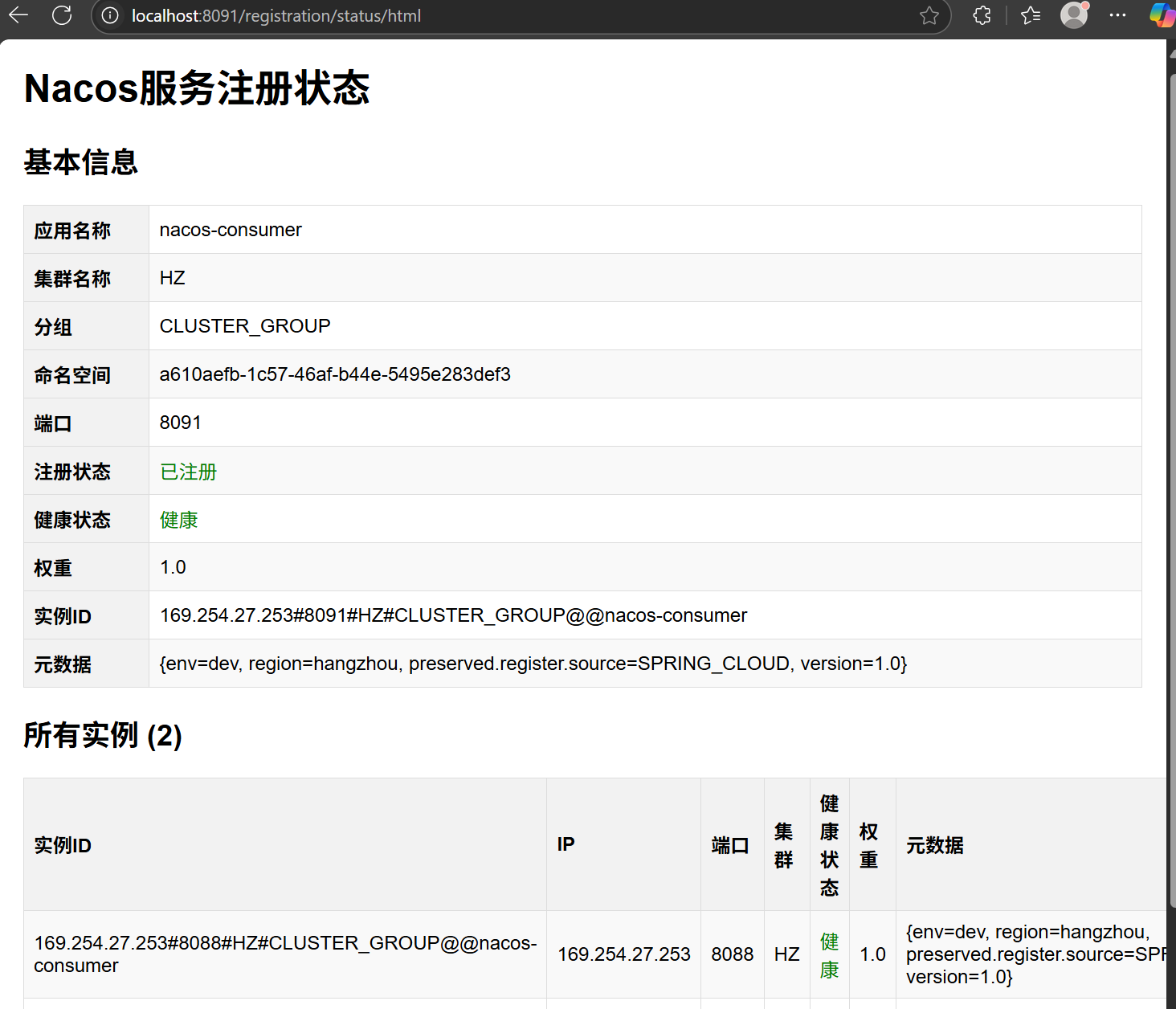1176x1009 pixels.
Task: Click the IP column header
Action: click(x=624, y=844)
